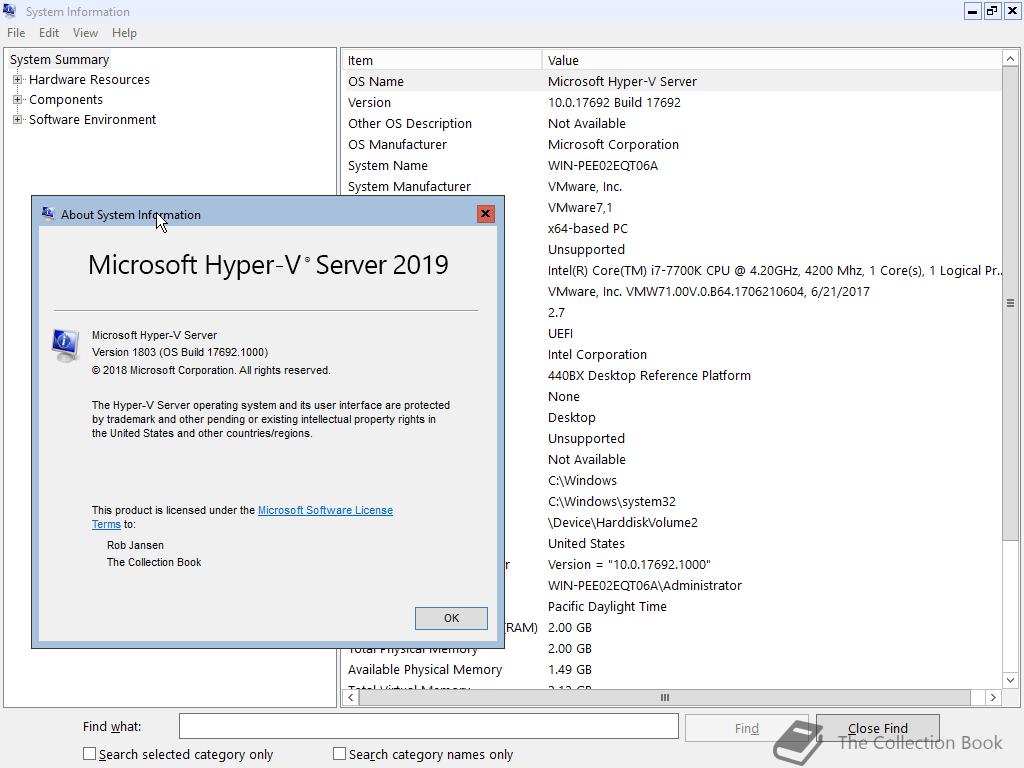Viewport: 1024px width, 768px height.
Task: Select the System Name row
Action: [671, 165]
